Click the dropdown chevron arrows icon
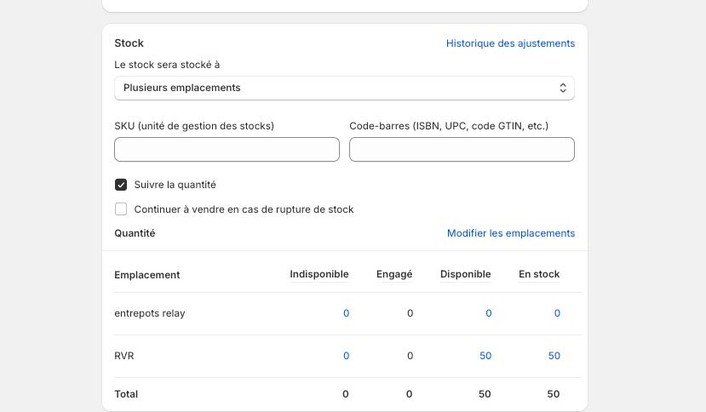 pos(562,88)
